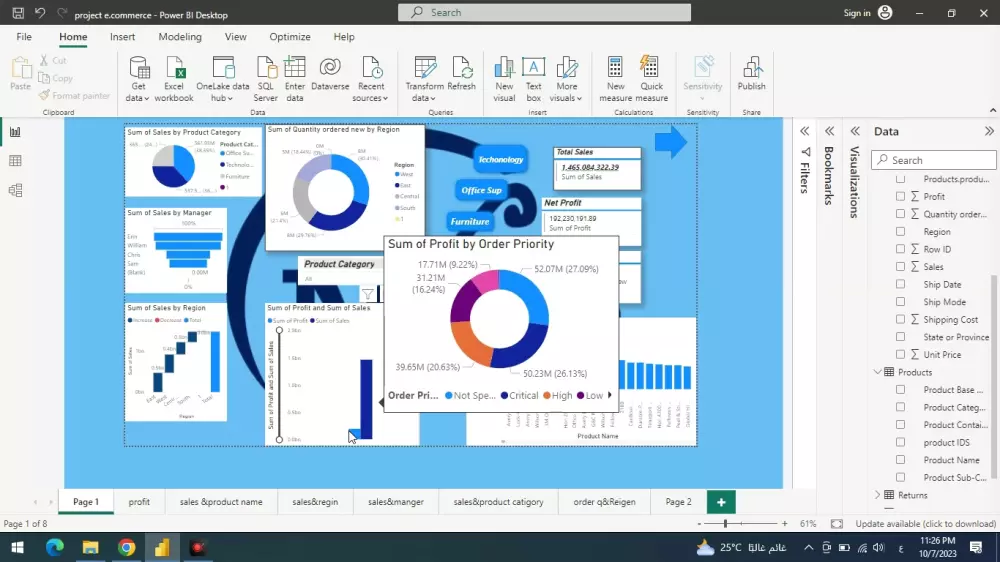Open the More visuals dropdown
Screen dimensions: 1000x562
tap(566, 79)
